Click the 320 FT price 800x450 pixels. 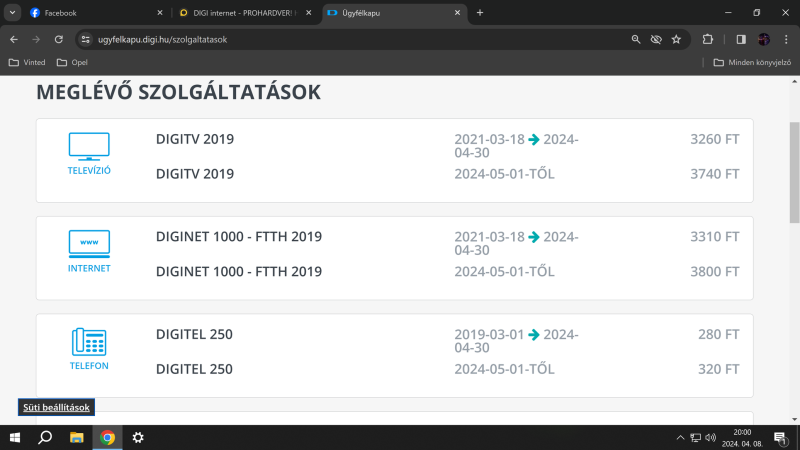click(x=718, y=369)
